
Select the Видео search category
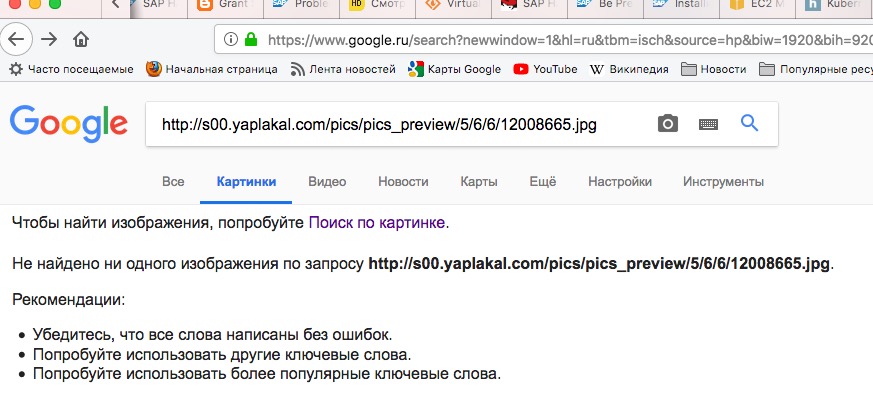[327, 181]
